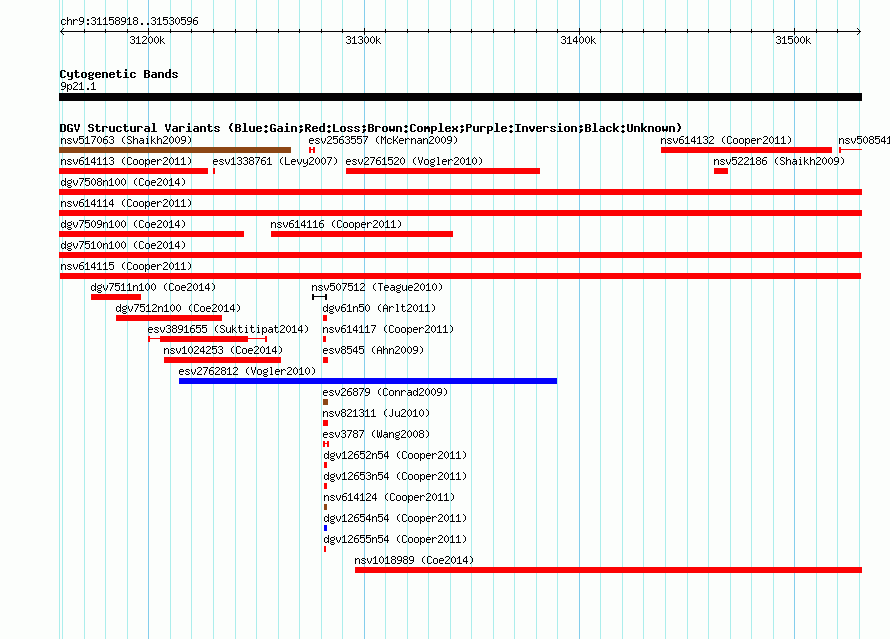The width and height of the screenshot is (890, 639).
Task: Click the chr9:31158918..31530596 coordinate label
Action: (129, 21)
